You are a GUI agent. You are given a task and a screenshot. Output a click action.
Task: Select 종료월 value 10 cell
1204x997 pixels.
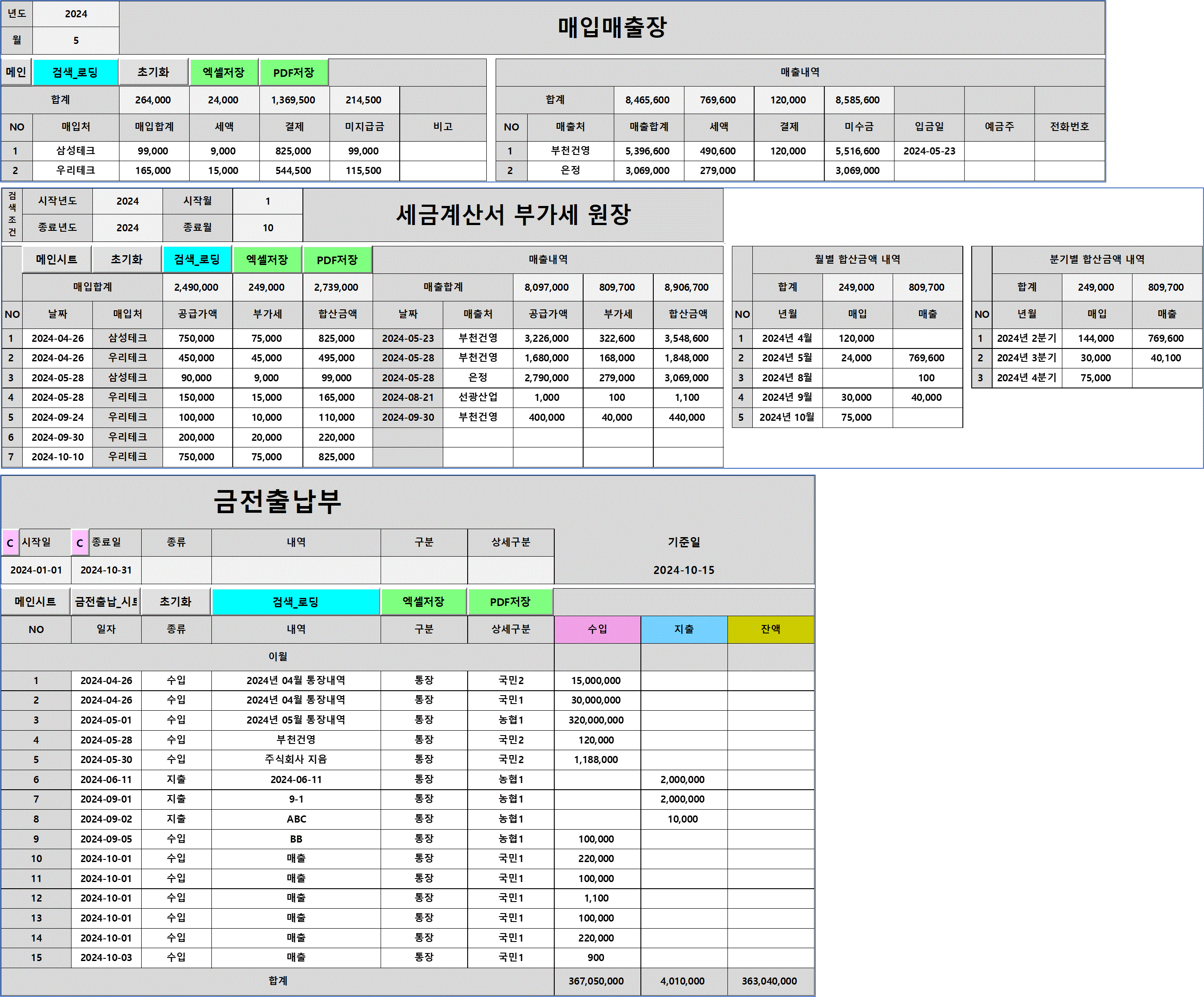tap(268, 227)
